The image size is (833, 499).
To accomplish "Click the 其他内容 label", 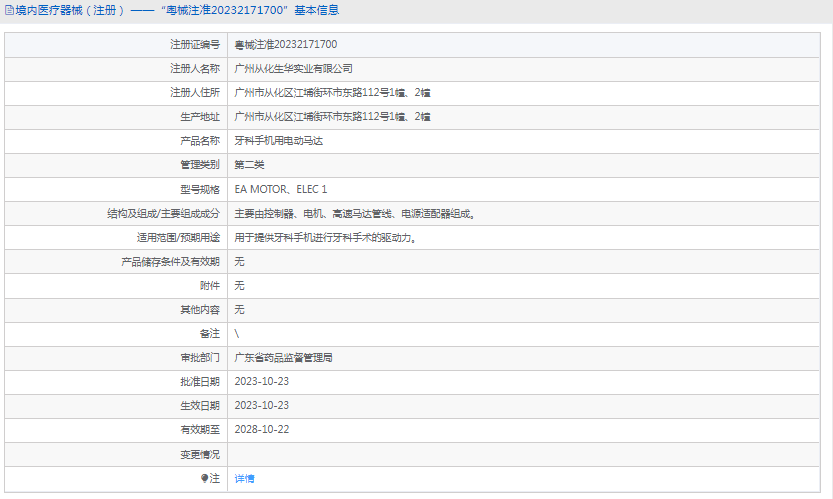I will pos(200,309).
